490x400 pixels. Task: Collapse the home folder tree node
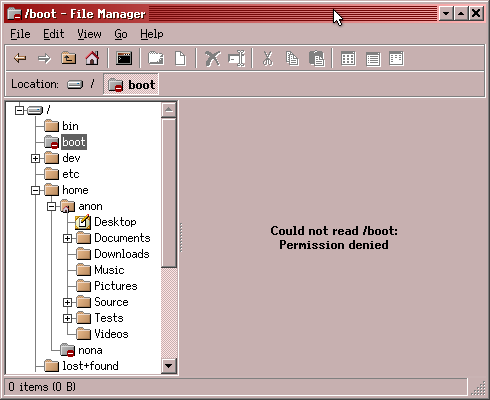(x=35, y=190)
